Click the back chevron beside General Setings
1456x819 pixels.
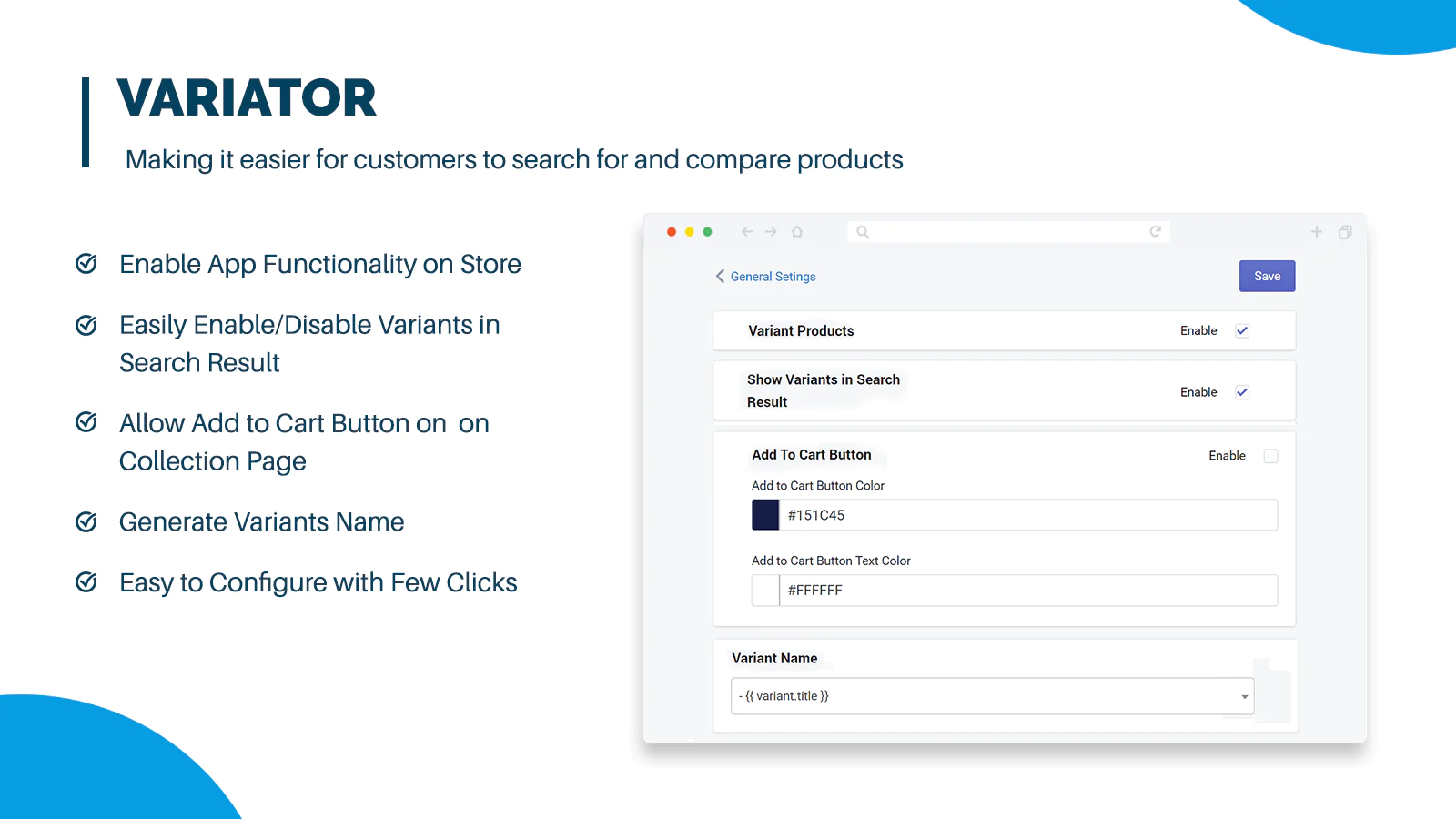click(720, 276)
